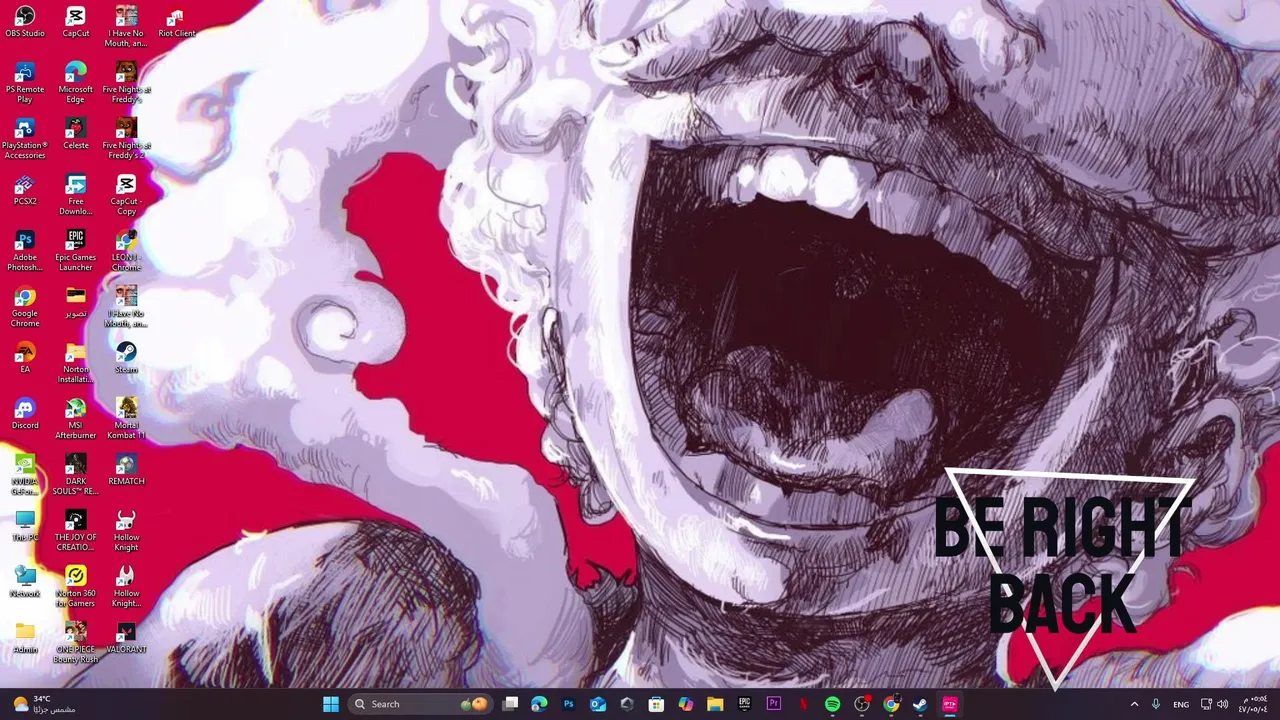Select the CapCut - Copy desktop icon
The image size is (1280, 720).
point(126,194)
